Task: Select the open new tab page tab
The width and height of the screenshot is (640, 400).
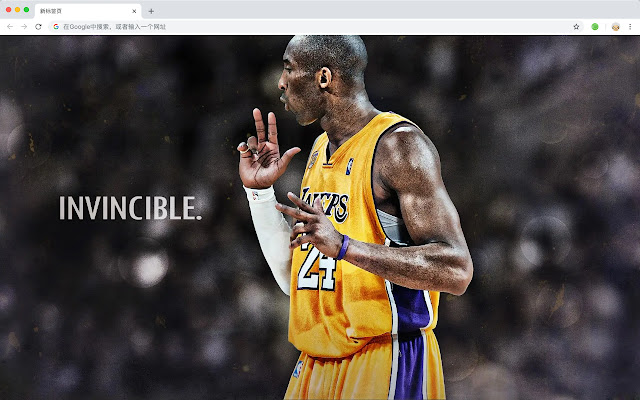Action: click(x=88, y=11)
